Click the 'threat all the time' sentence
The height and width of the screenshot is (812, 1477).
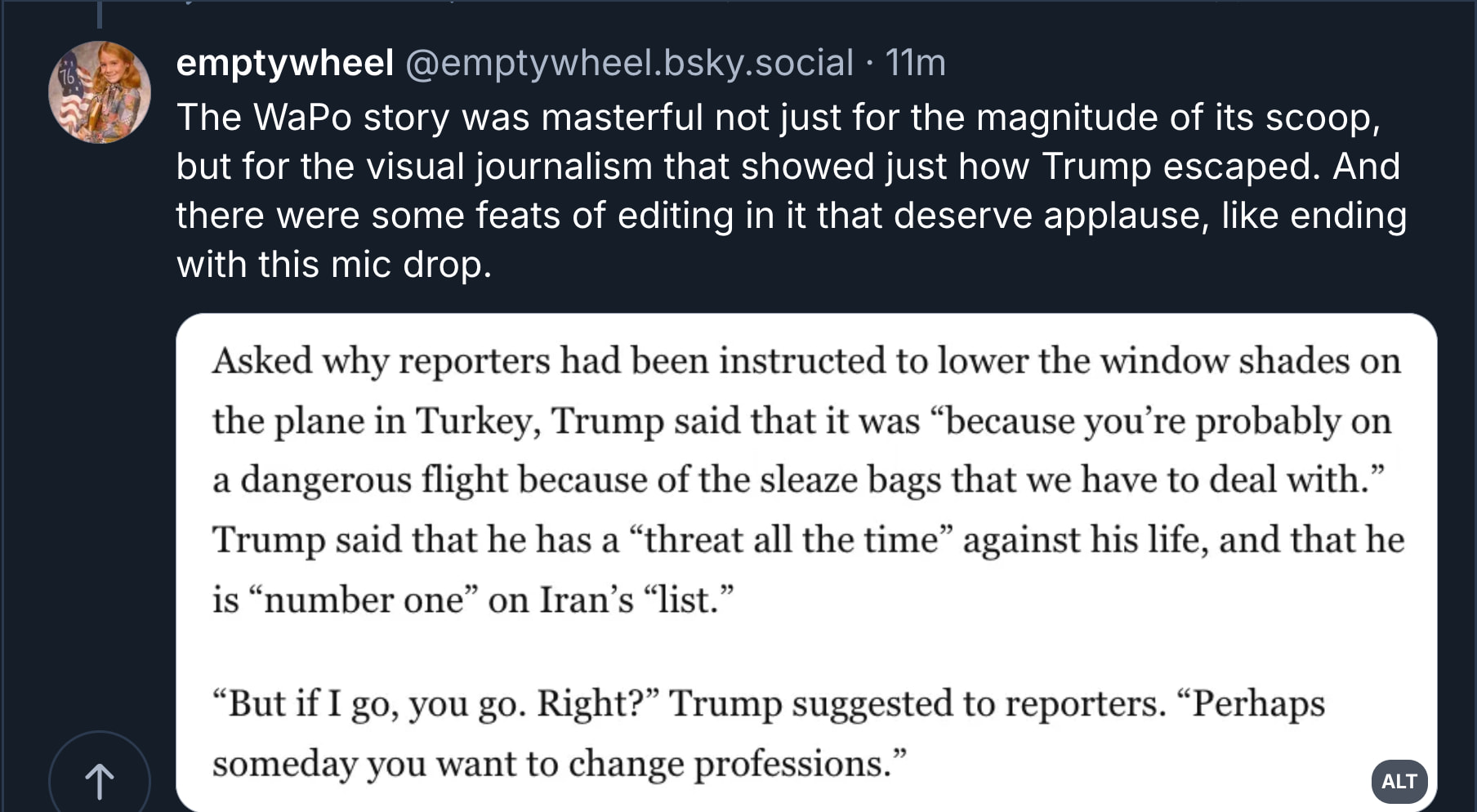808,540
